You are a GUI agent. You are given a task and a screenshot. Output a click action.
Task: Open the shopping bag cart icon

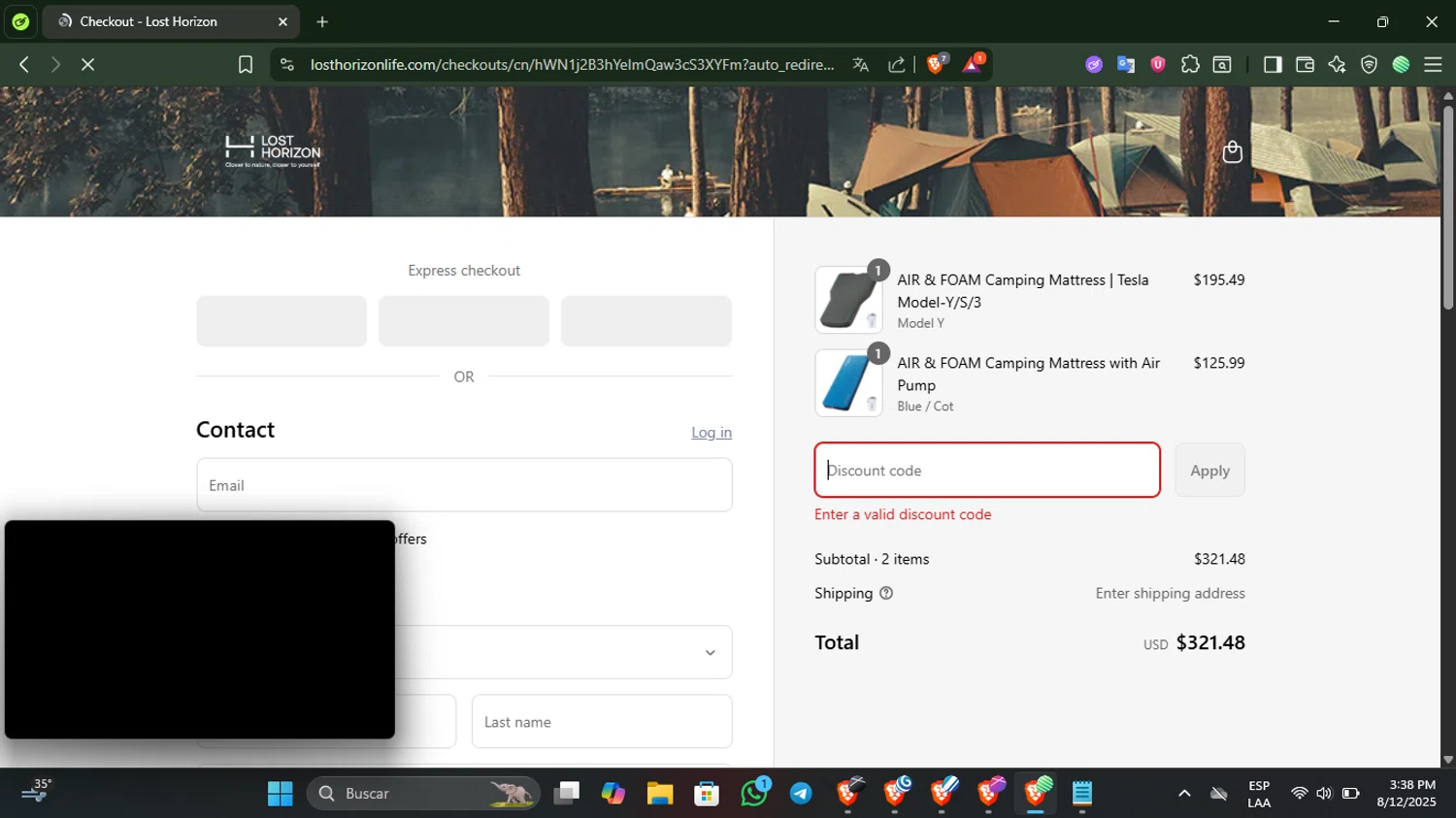click(x=1233, y=152)
